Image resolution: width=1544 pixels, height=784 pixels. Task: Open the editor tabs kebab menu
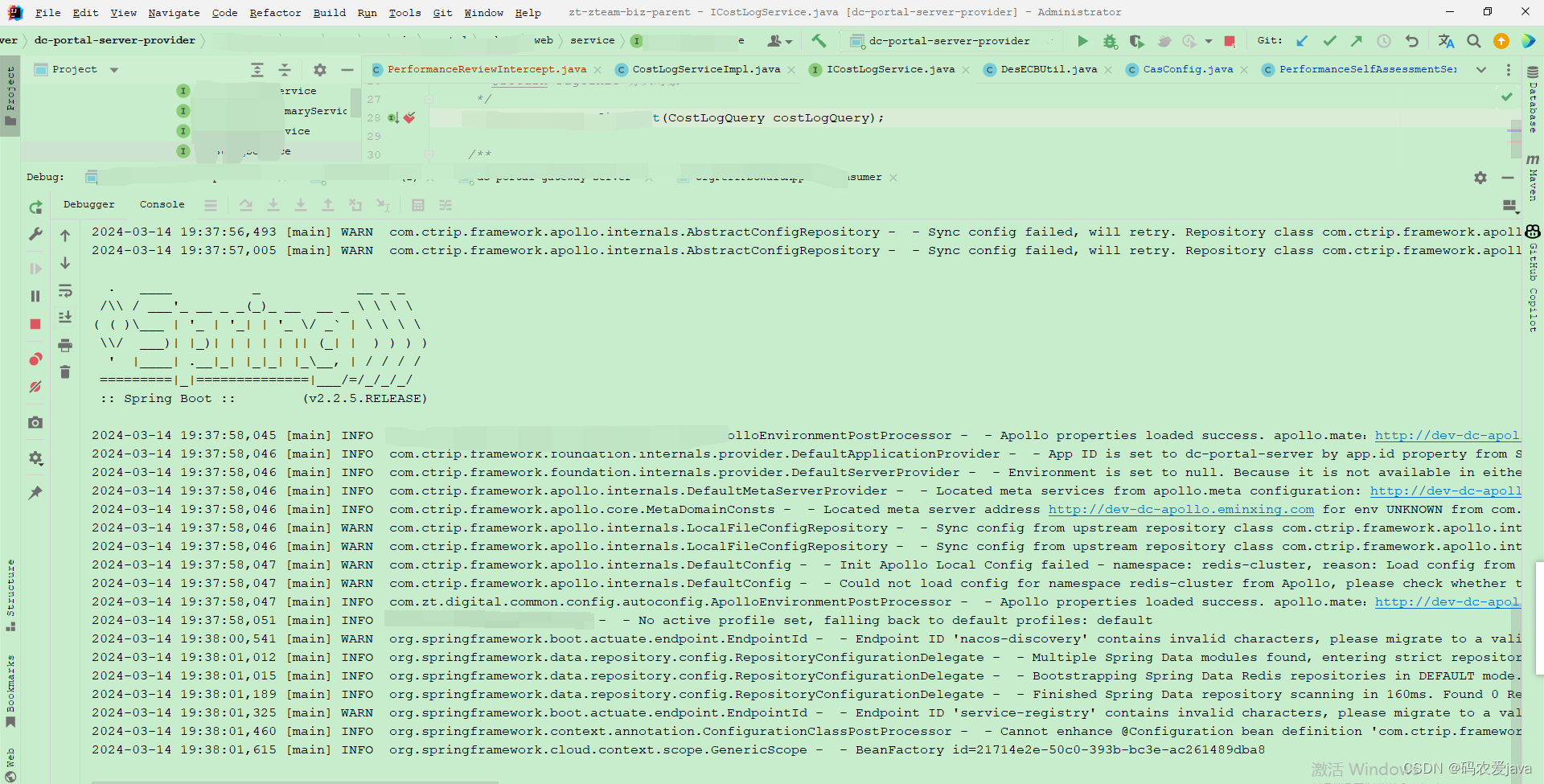coord(1509,70)
